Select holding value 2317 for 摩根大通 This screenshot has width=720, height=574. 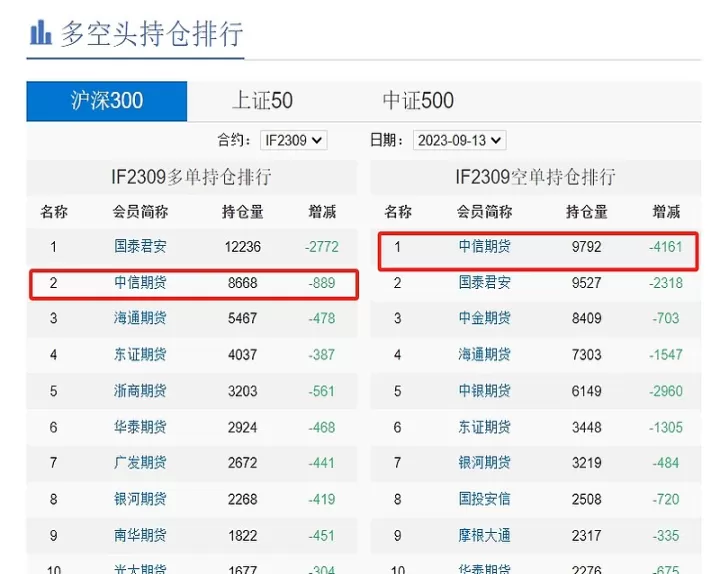pos(586,536)
